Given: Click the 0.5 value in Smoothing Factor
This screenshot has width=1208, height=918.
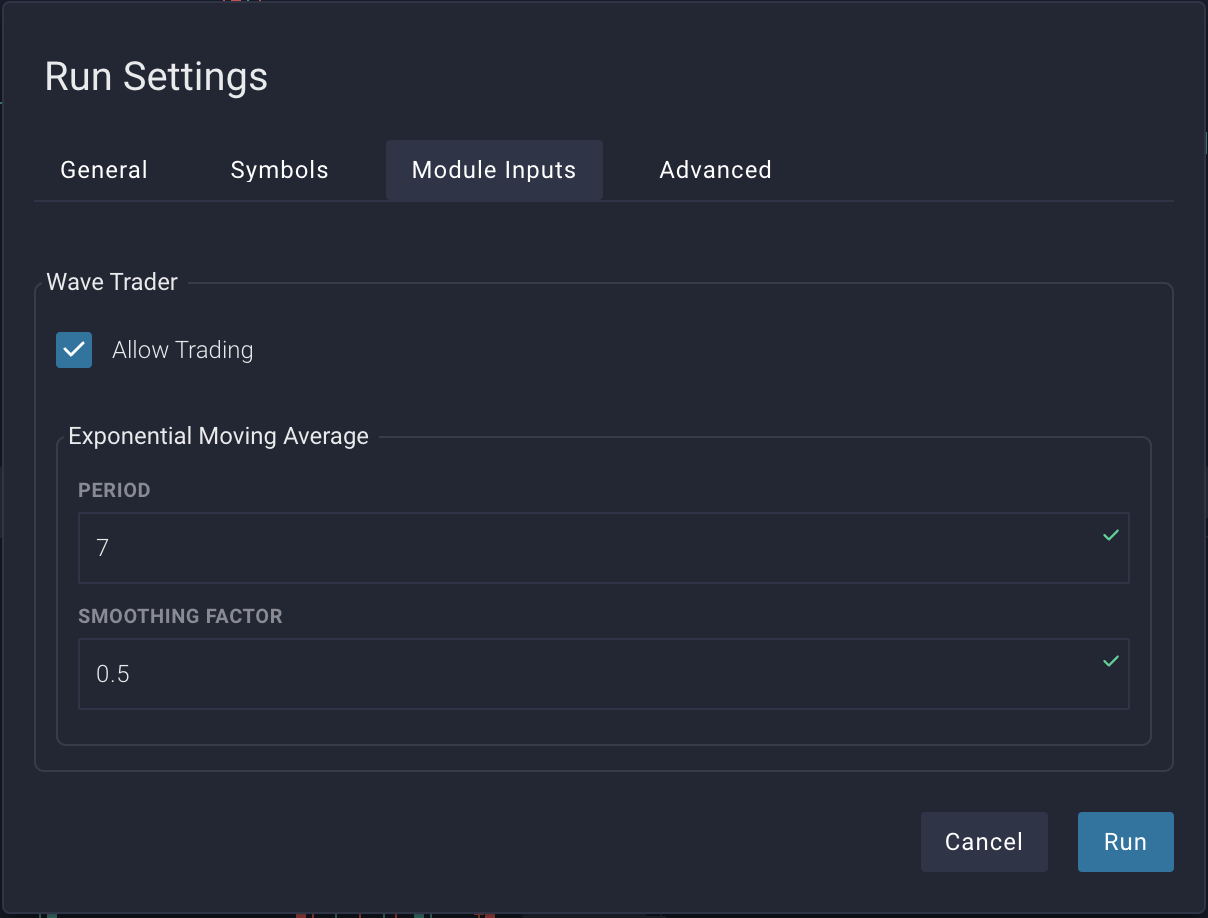Looking at the screenshot, I should tap(113, 674).
